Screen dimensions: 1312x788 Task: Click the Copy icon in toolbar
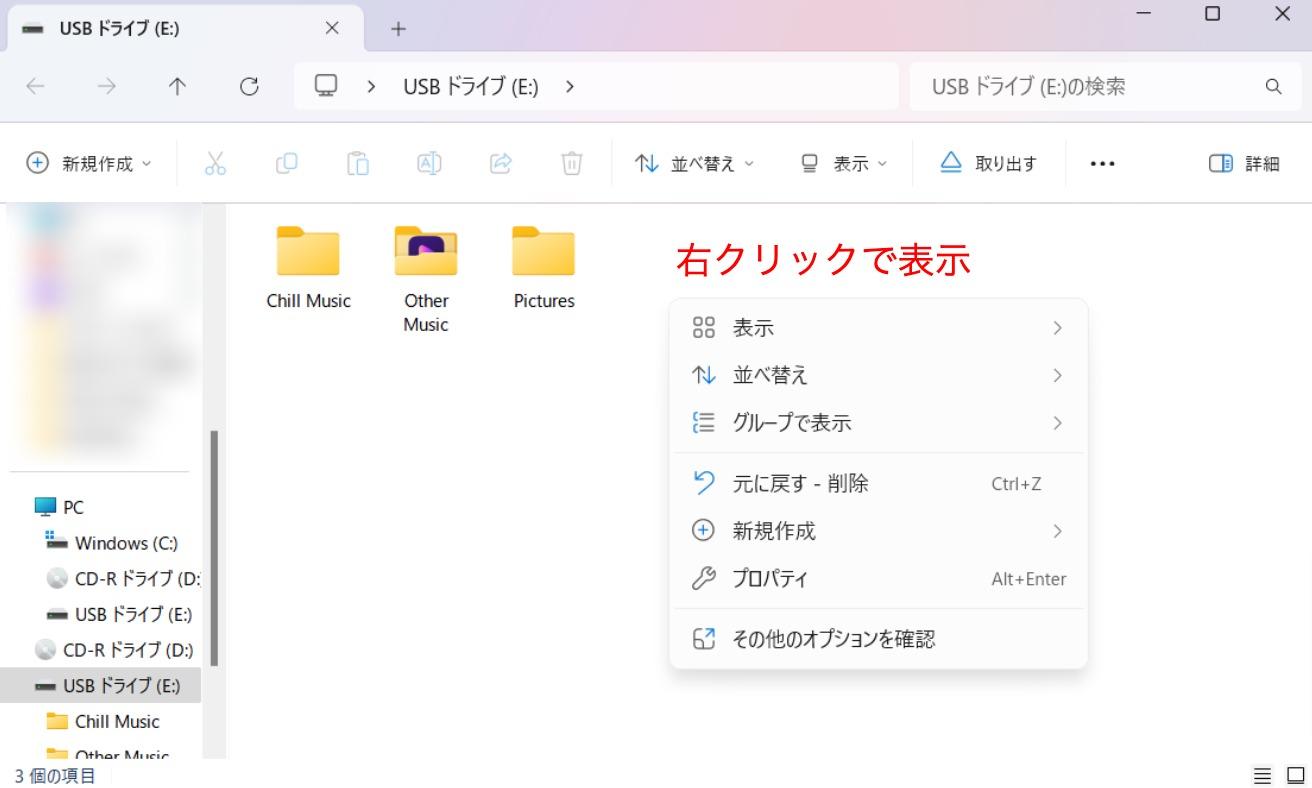click(286, 163)
